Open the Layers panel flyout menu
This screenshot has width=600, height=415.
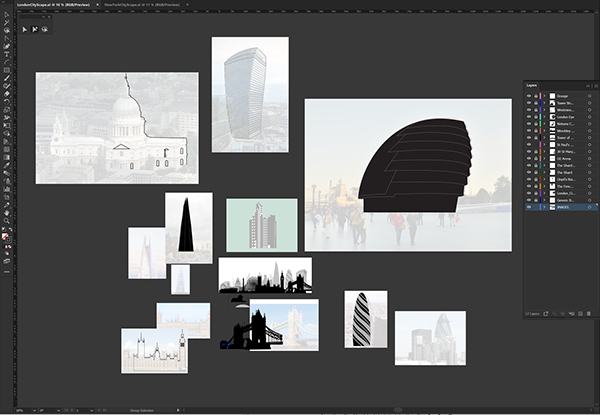click(x=596, y=86)
